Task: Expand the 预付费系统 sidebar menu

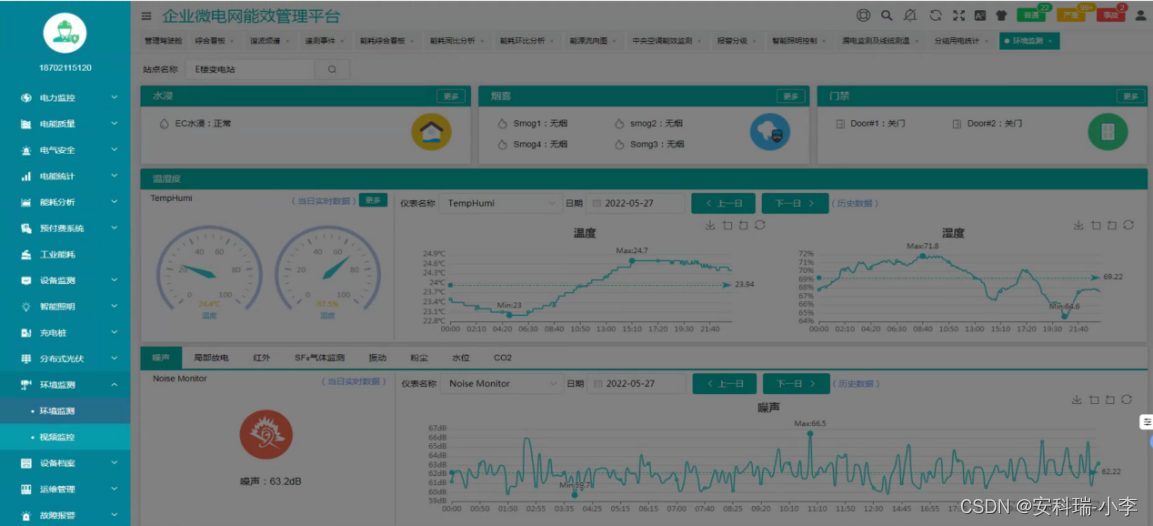Action: coord(65,228)
